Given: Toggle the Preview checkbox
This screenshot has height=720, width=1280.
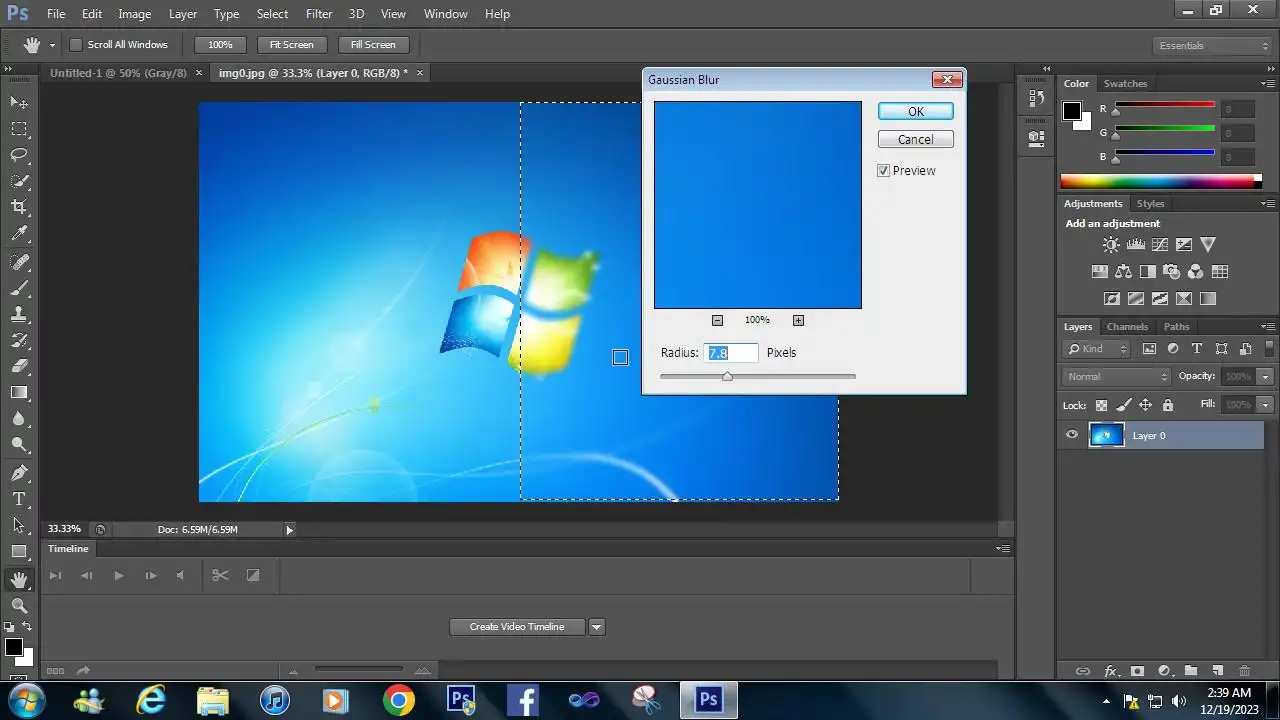Looking at the screenshot, I should point(883,171).
